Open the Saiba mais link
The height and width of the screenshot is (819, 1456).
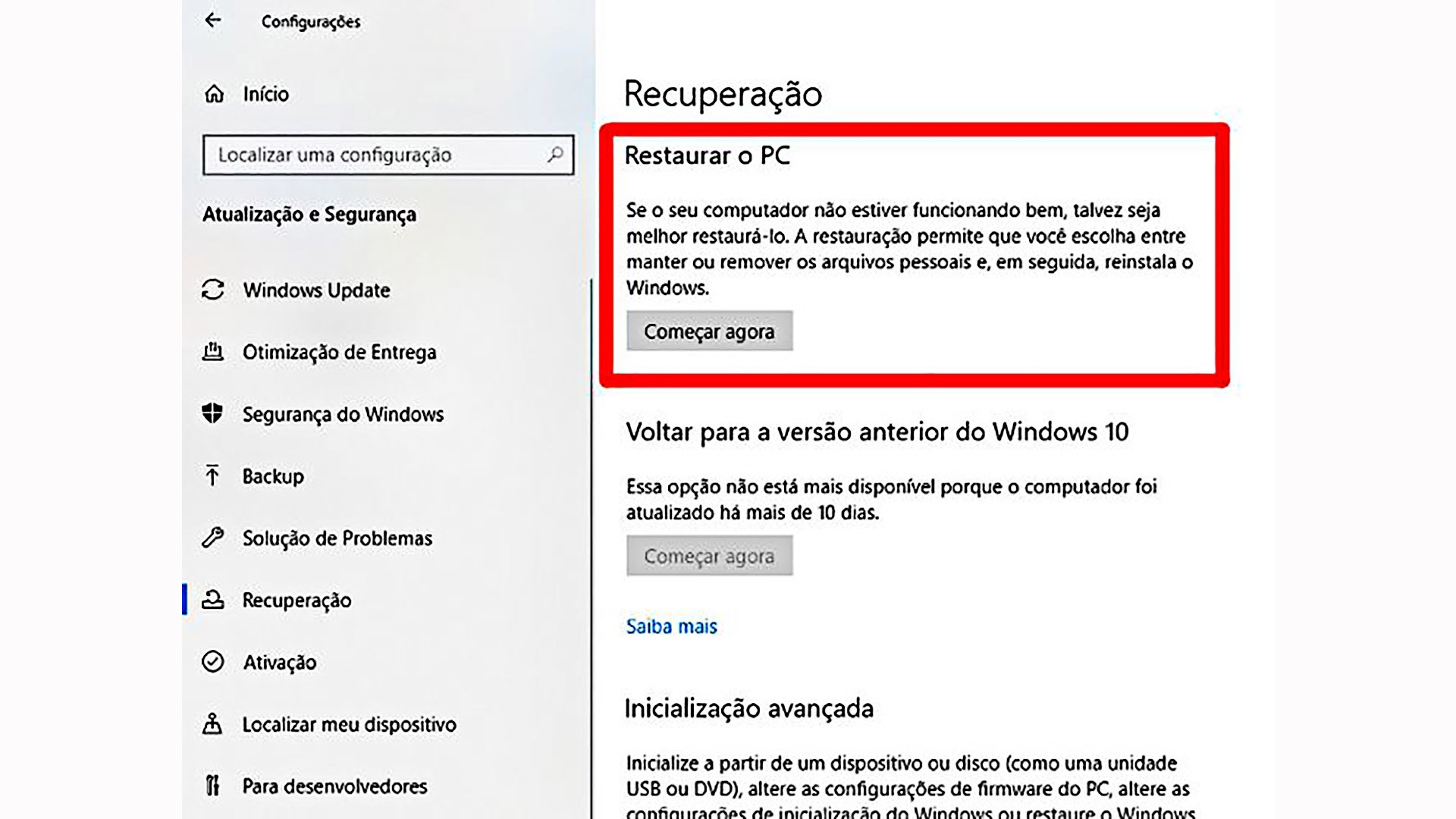tap(671, 626)
